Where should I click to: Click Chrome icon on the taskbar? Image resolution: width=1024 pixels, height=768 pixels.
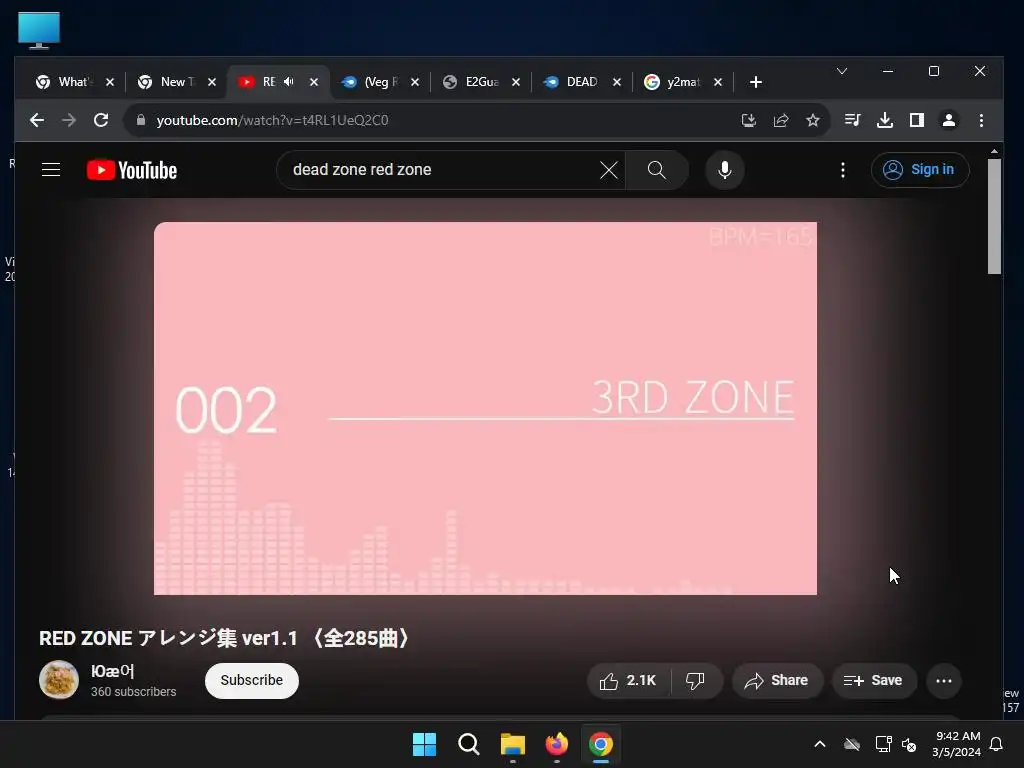click(601, 744)
